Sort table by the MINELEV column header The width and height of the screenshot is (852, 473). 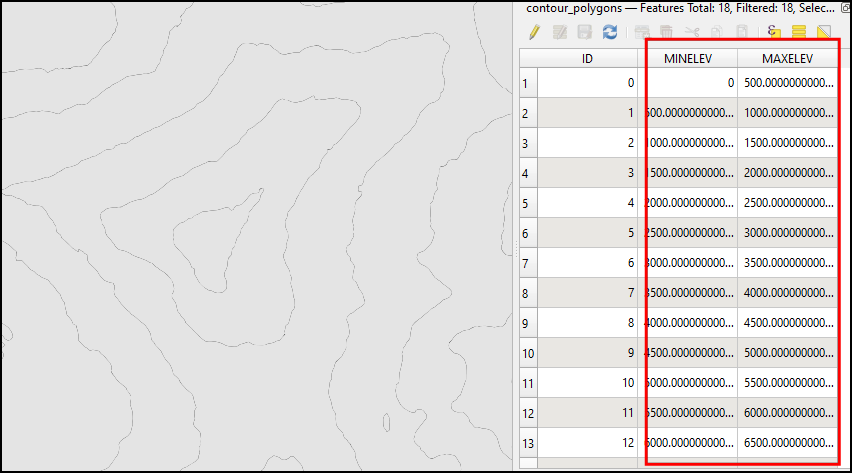pos(687,58)
